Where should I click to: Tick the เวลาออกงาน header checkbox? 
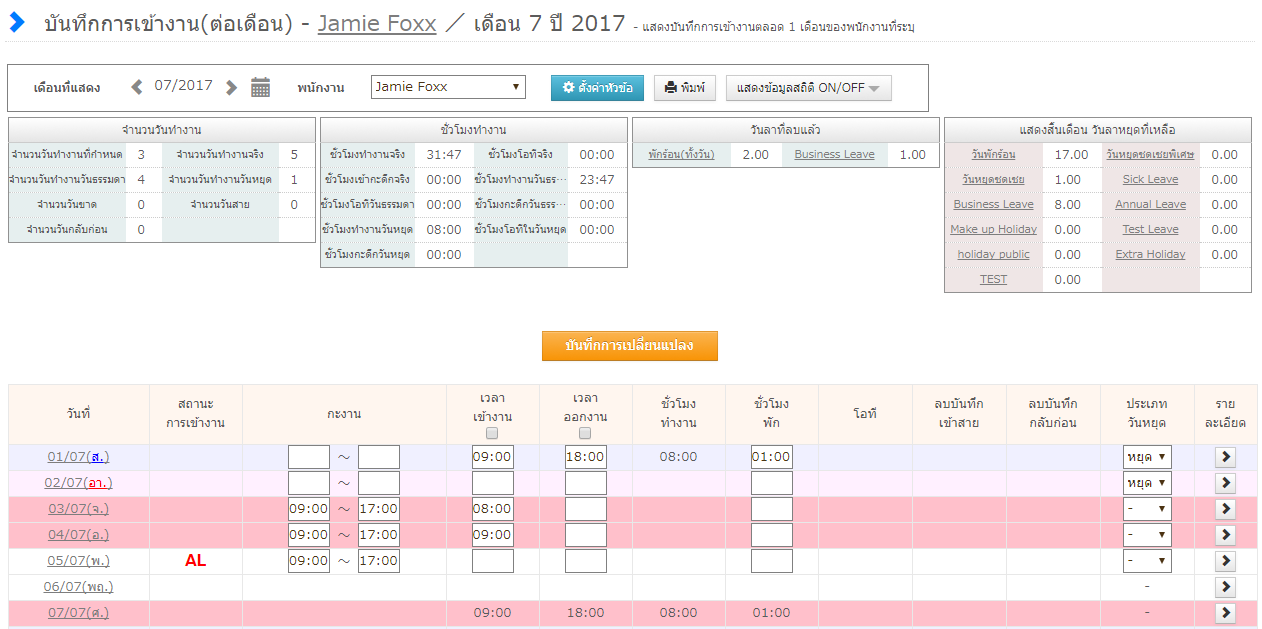click(585, 433)
